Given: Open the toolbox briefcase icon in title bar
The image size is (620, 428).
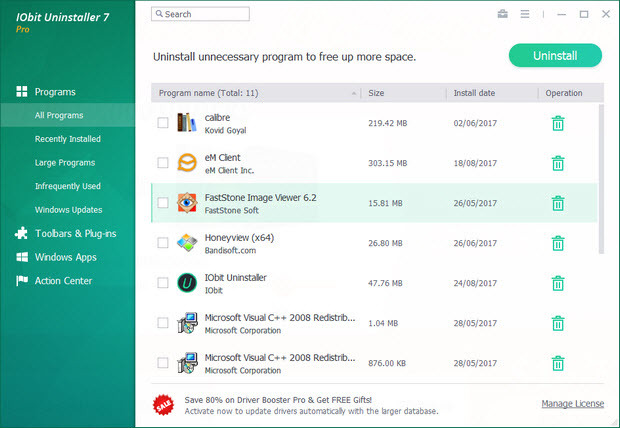Looking at the screenshot, I should click(503, 14).
